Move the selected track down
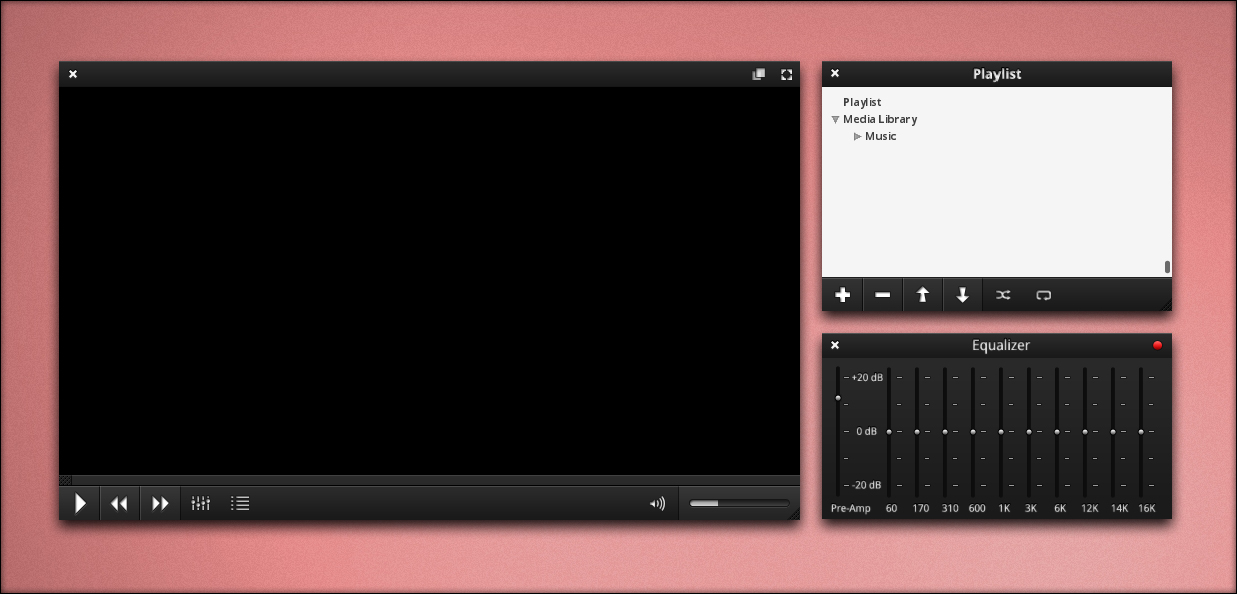1237x594 pixels. coord(963,295)
